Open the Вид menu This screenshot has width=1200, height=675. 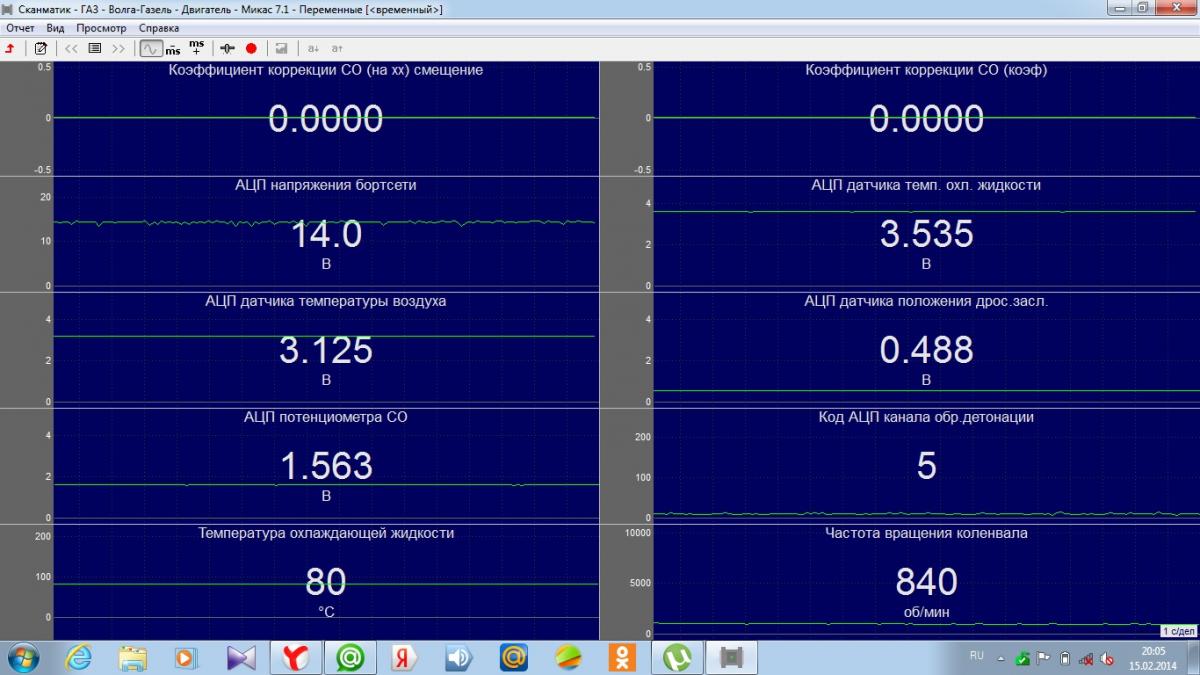point(55,28)
